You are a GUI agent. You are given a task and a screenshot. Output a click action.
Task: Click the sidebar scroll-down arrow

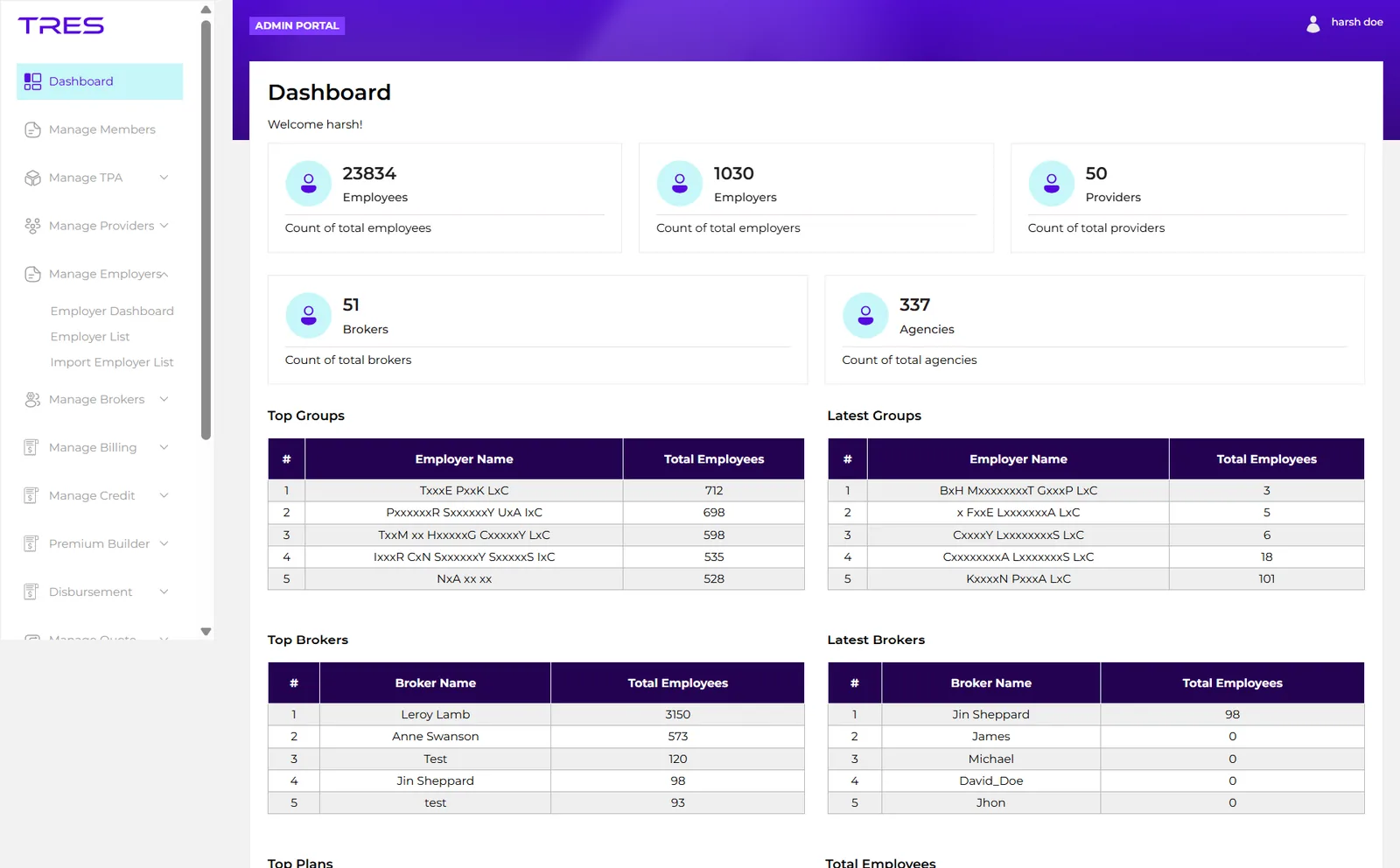point(206,632)
